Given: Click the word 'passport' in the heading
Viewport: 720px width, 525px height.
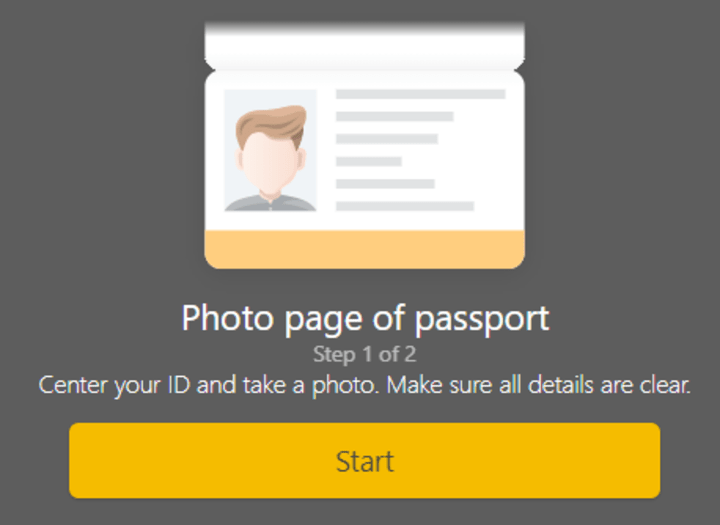Looking at the screenshot, I should click(x=482, y=319).
